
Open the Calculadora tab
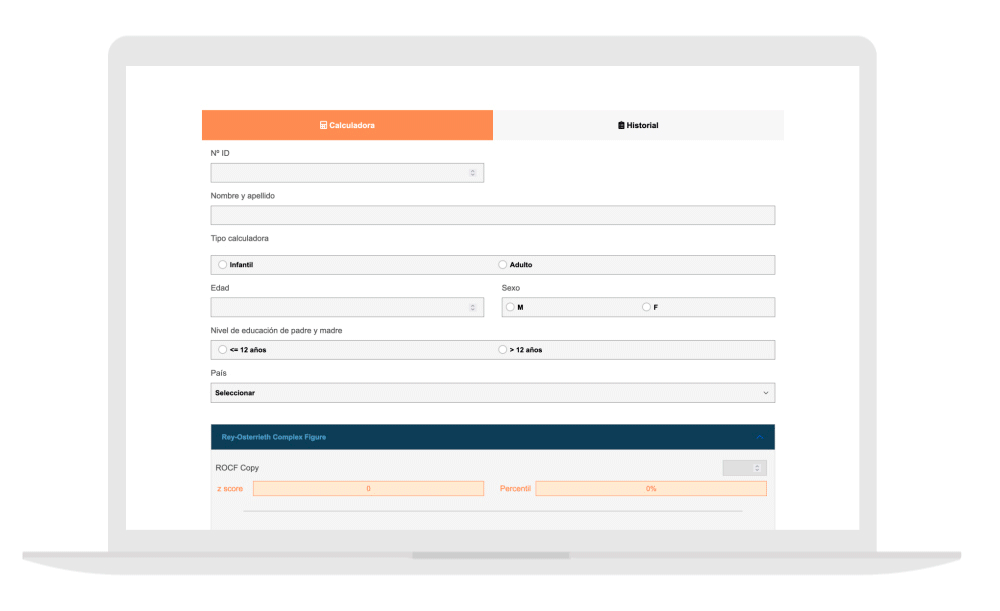pos(347,125)
